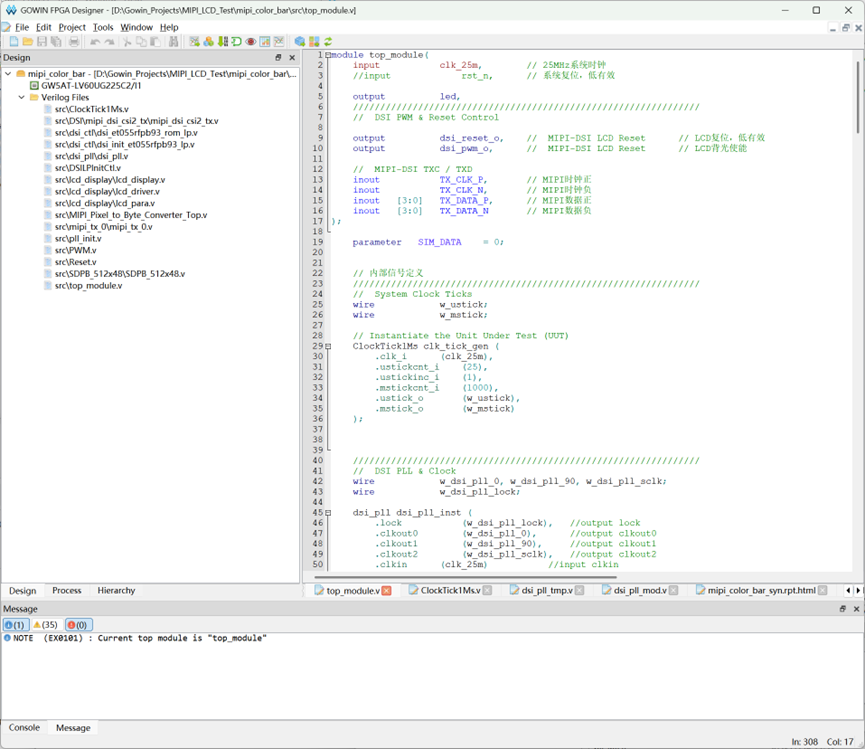The height and width of the screenshot is (749, 865).
Task: Save the current file via toolbar
Action: click(x=42, y=42)
